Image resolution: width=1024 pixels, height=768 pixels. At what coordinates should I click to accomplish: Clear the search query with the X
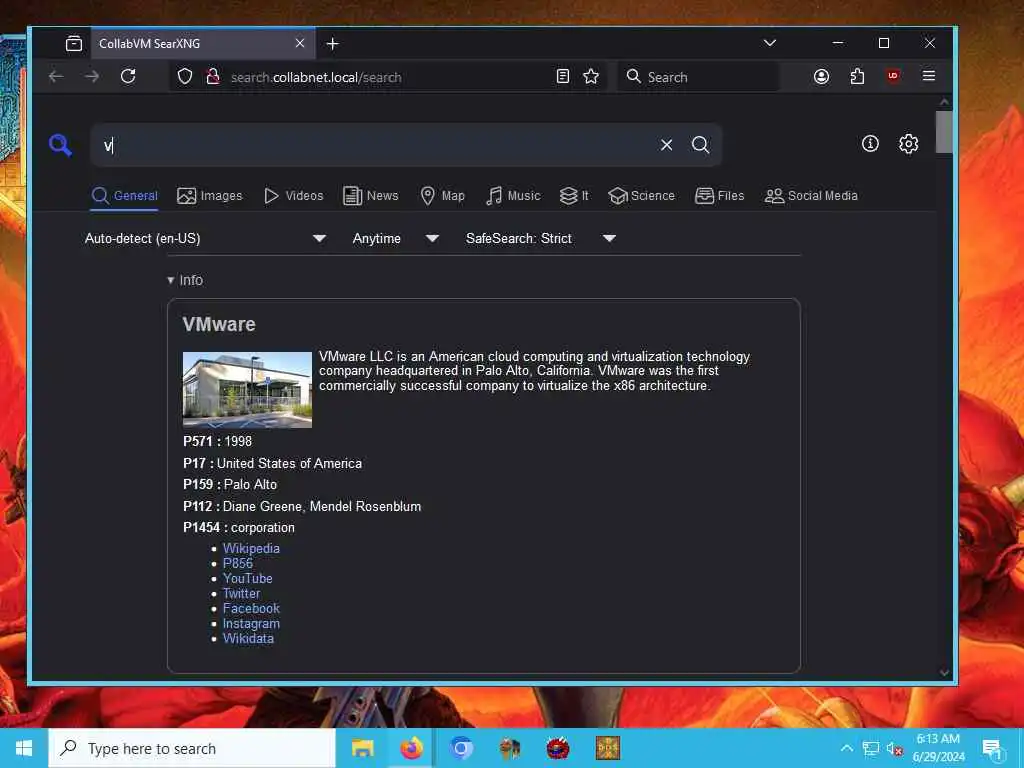tap(666, 145)
